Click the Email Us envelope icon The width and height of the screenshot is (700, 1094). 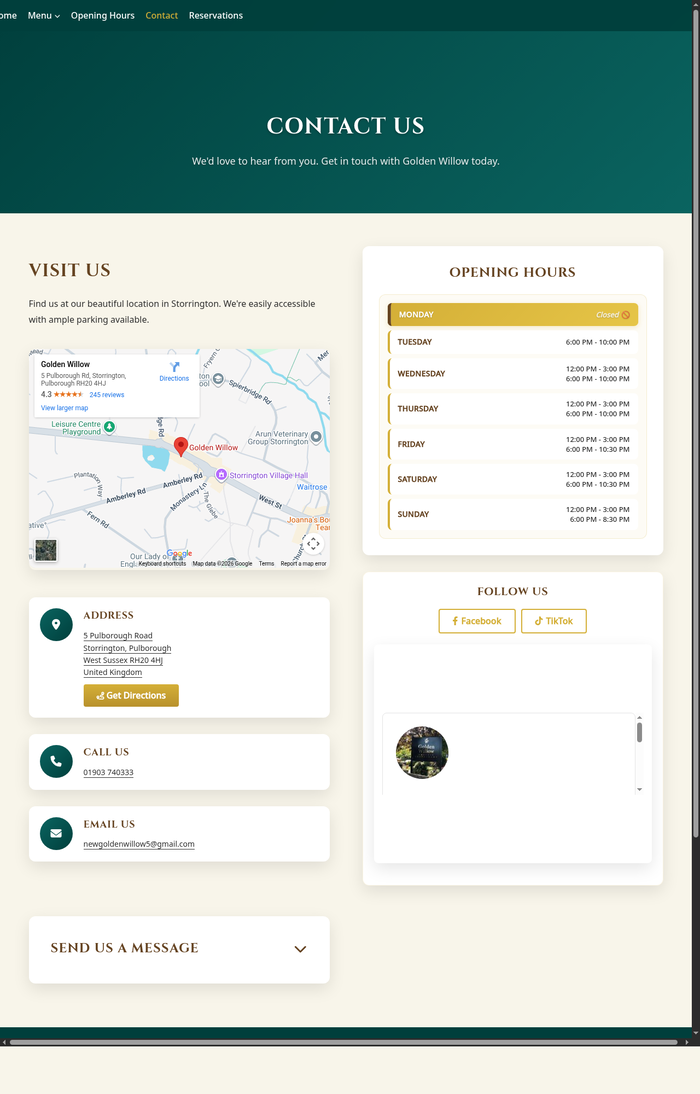click(57, 833)
